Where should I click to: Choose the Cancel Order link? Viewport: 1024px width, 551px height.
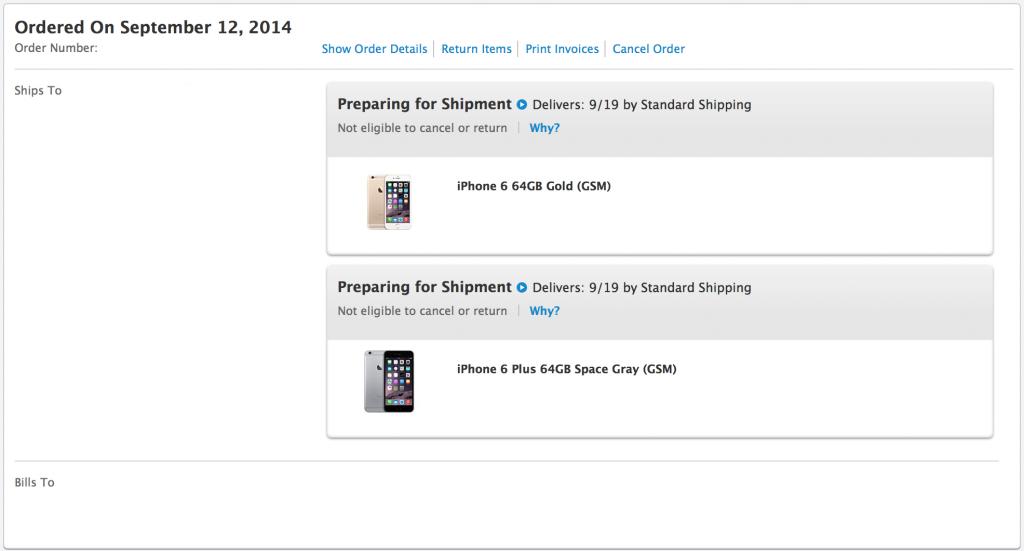coord(648,49)
